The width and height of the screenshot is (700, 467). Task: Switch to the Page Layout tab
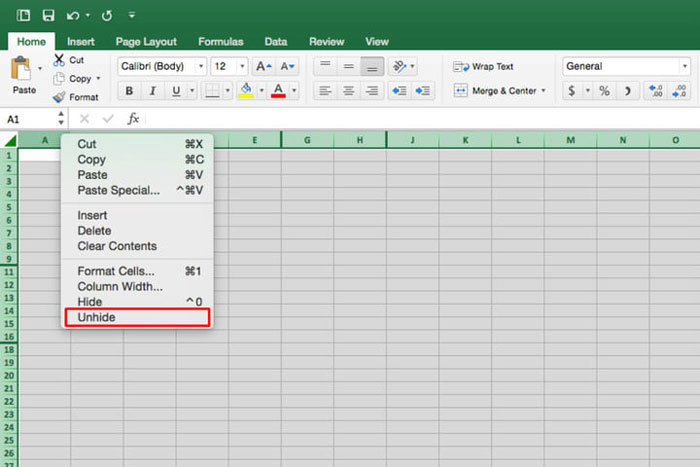pos(146,42)
